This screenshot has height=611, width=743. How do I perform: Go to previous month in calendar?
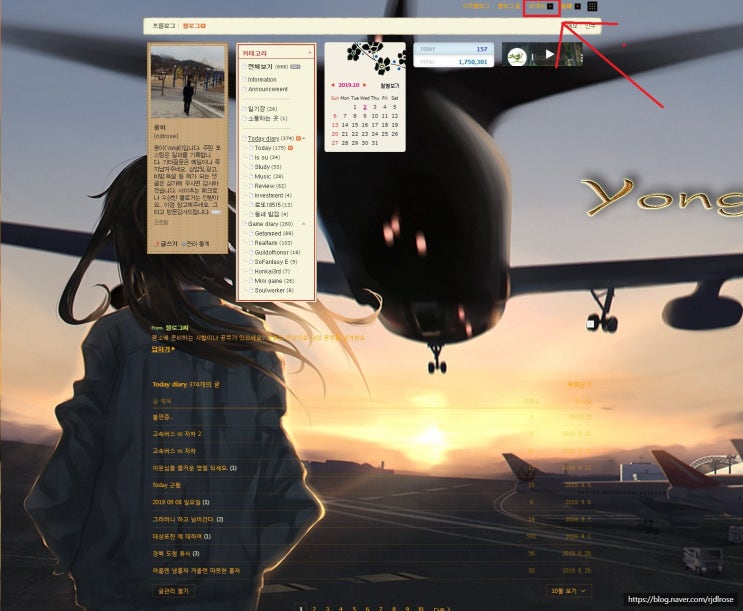333,85
